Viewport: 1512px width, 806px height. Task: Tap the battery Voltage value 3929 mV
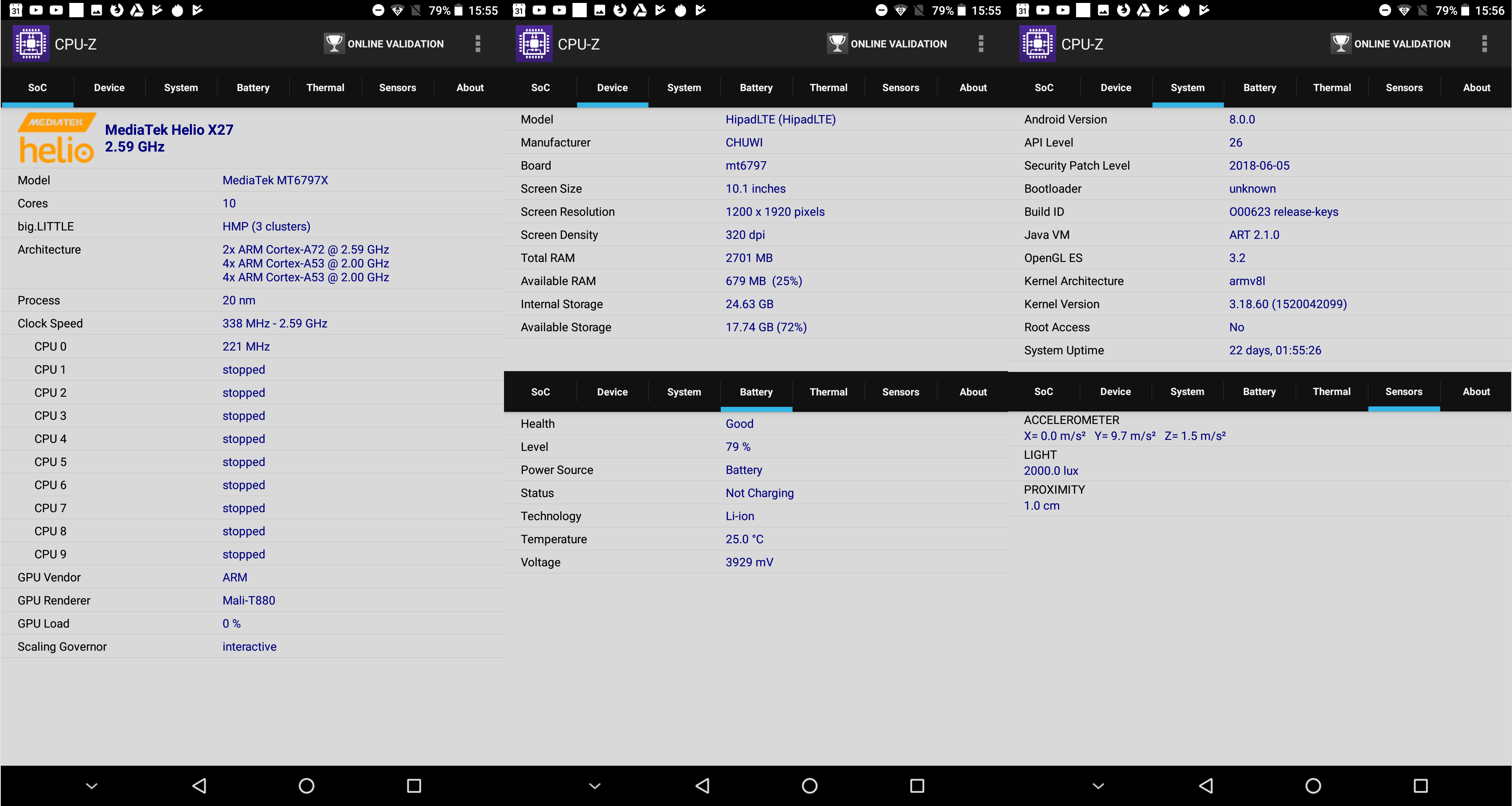tap(749, 562)
